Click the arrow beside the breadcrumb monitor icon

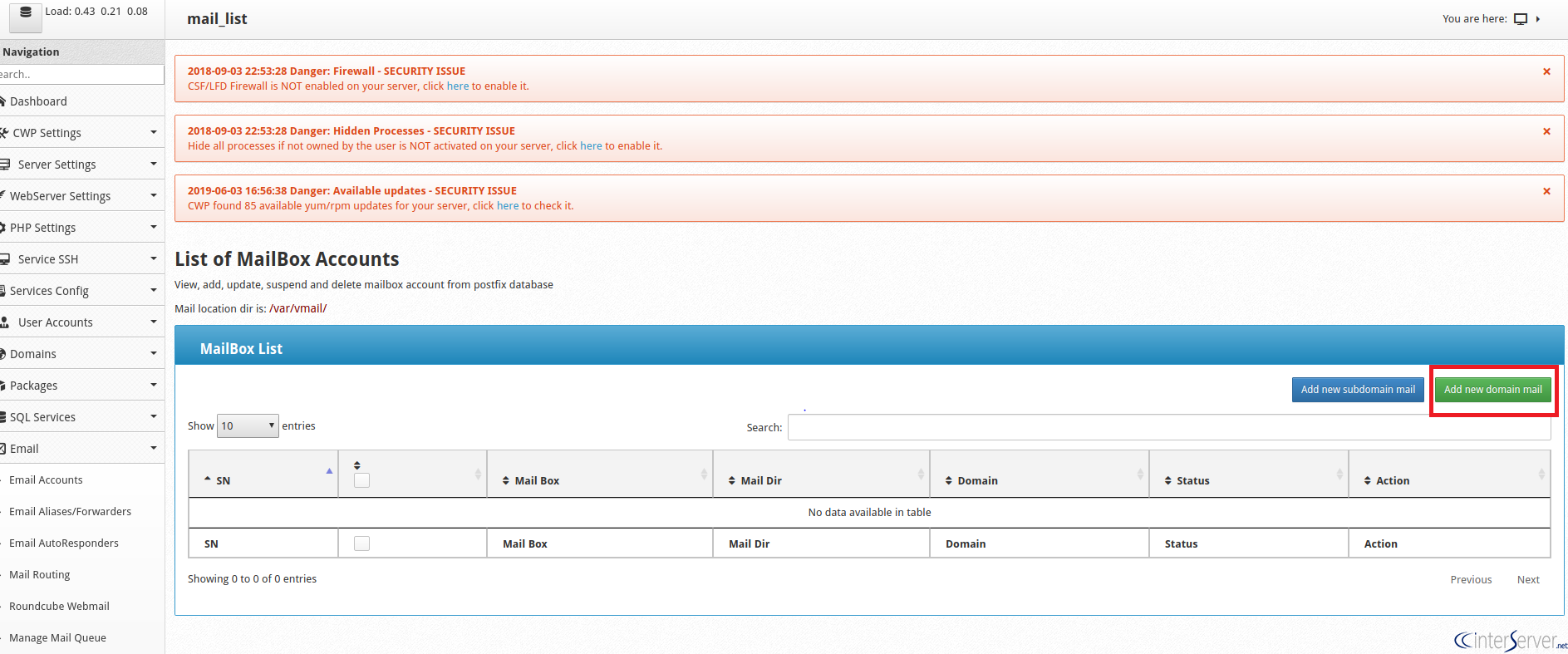tap(1538, 19)
